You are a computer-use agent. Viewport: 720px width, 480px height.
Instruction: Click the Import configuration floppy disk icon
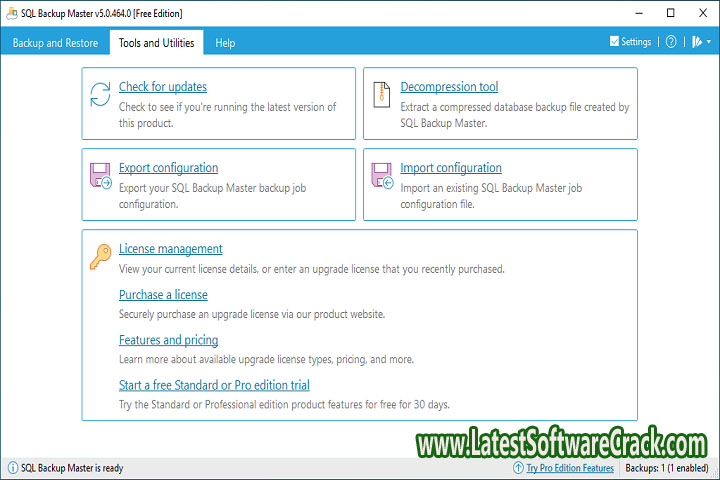pos(382,175)
